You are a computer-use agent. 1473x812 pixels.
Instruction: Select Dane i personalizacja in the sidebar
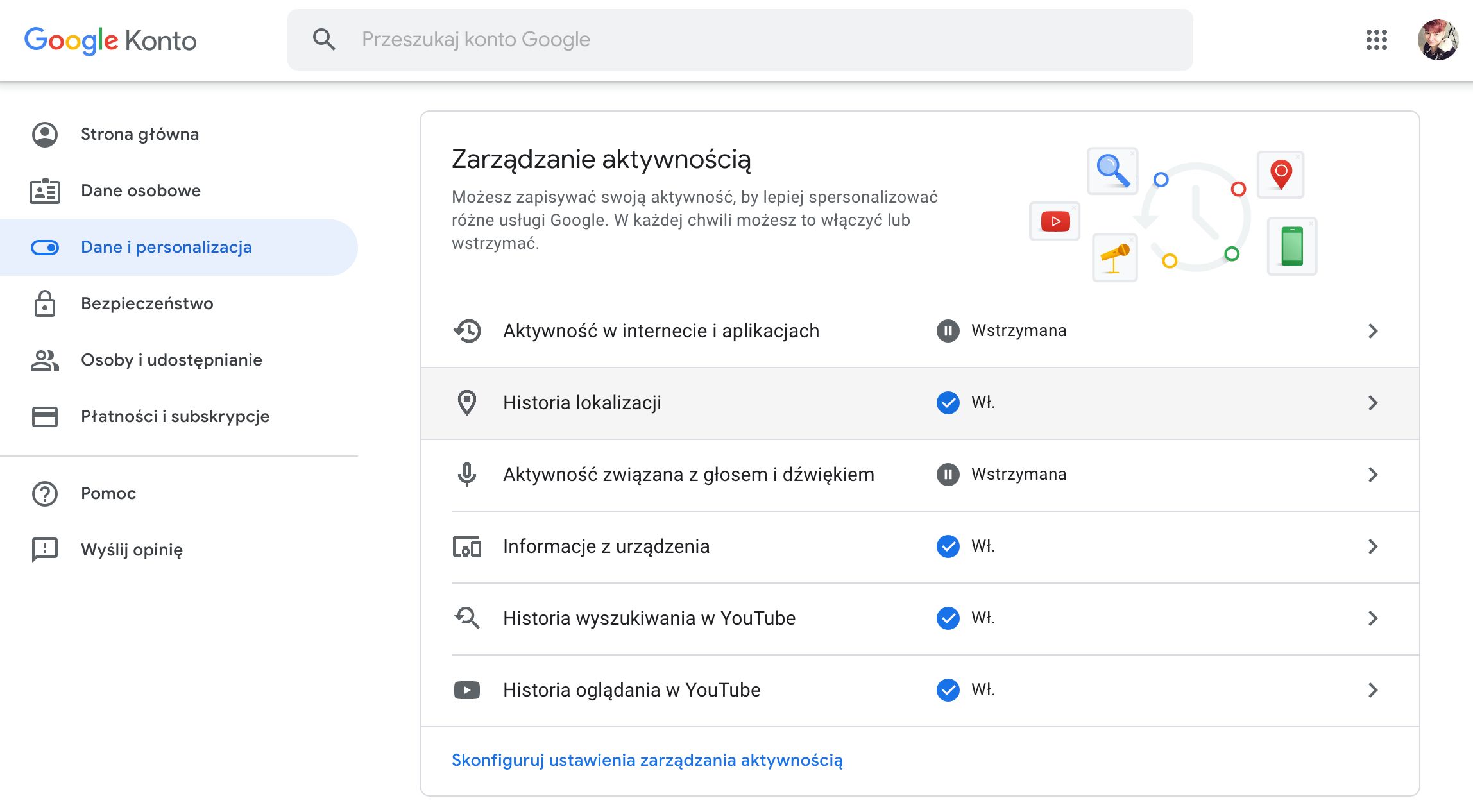(x=166, y=247)
